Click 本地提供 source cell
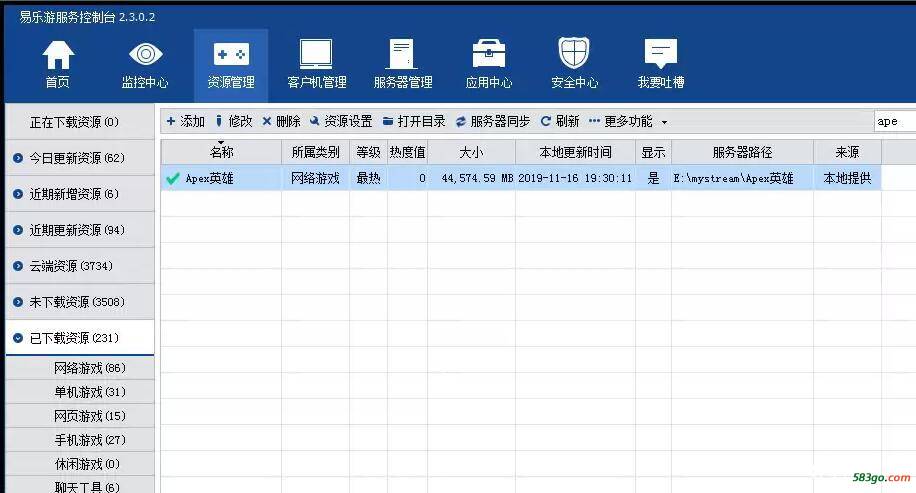This screenshot has height=493, width=916. pyautogui.click(x=847, y=178)
